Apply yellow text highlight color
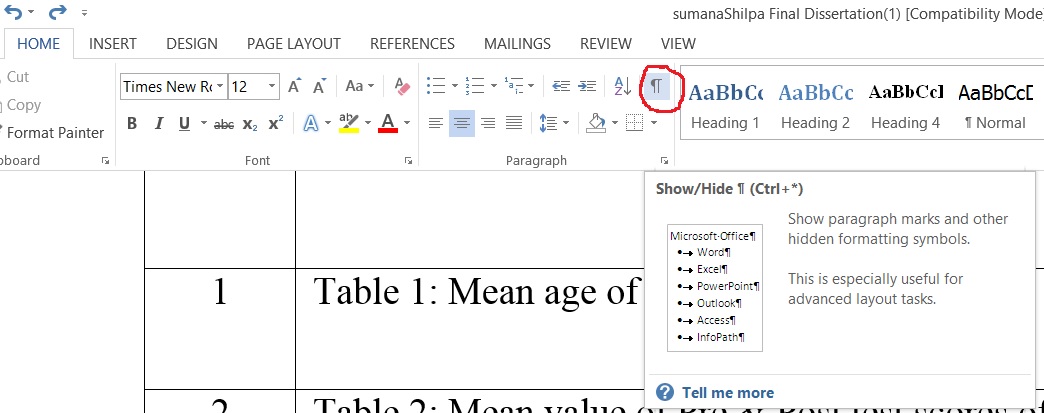The height and width of the screenshot is (413, 1044). click(349, 123)
